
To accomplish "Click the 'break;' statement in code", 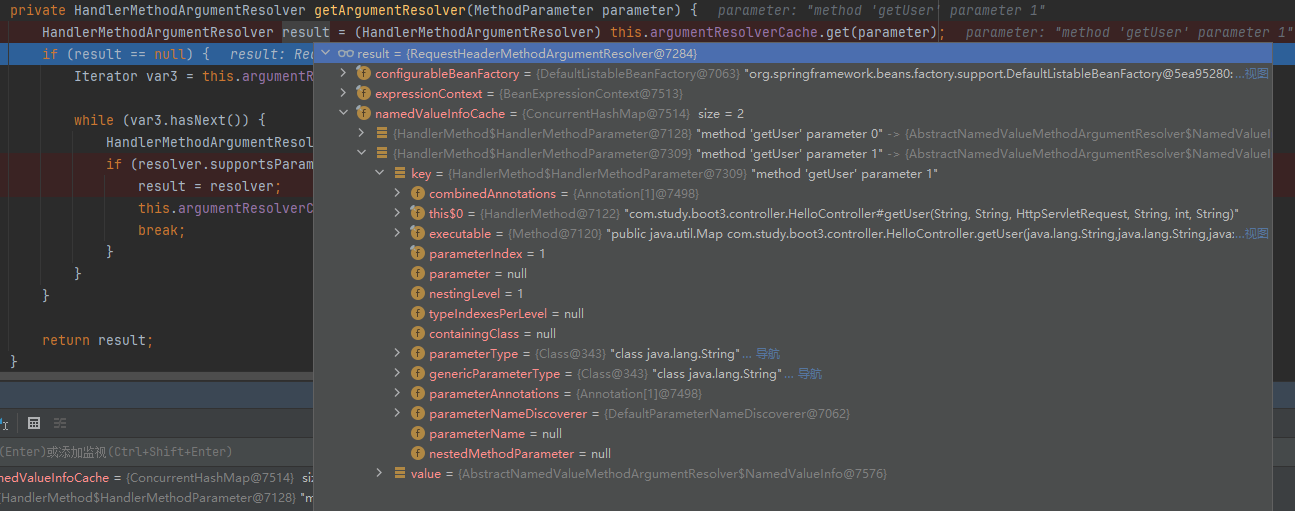I will point(162,230).
